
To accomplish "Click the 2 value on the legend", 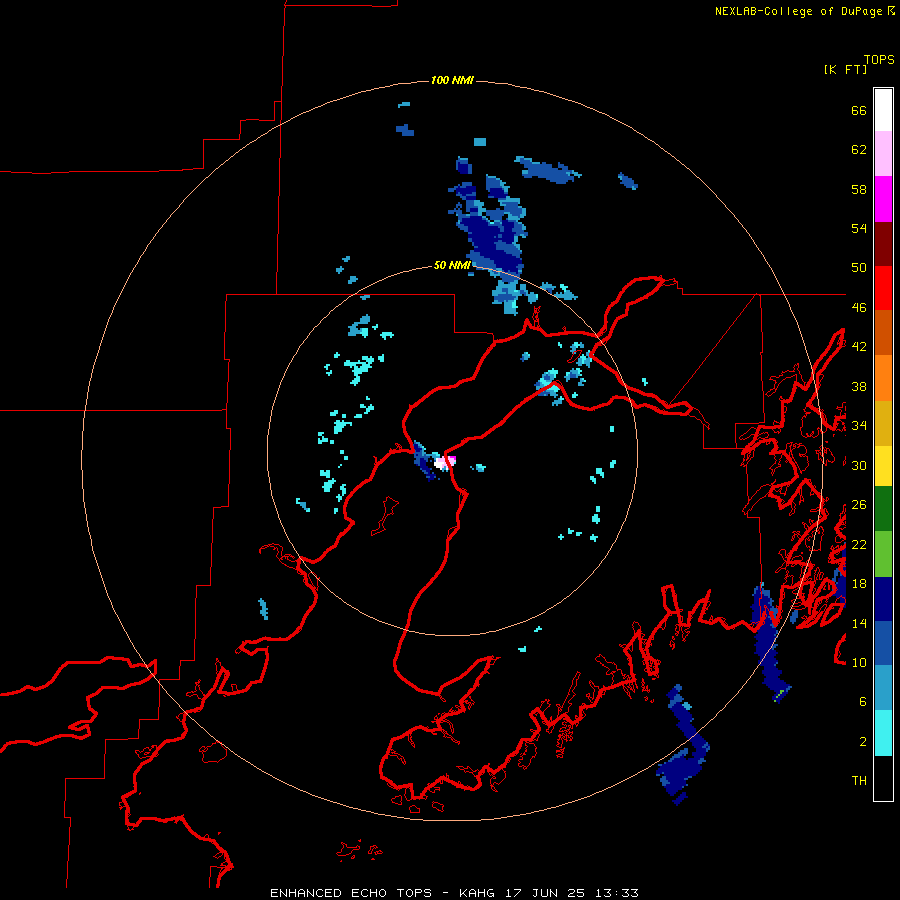I will coord(863,742).
